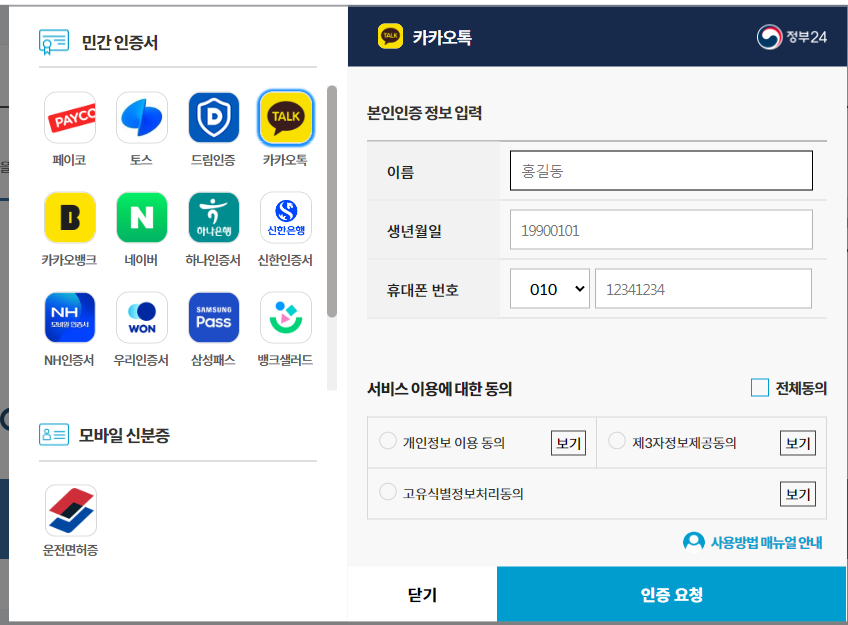Select the PAYCO certificate icon
Screen dimensions: 848x625
pos(70,118)
